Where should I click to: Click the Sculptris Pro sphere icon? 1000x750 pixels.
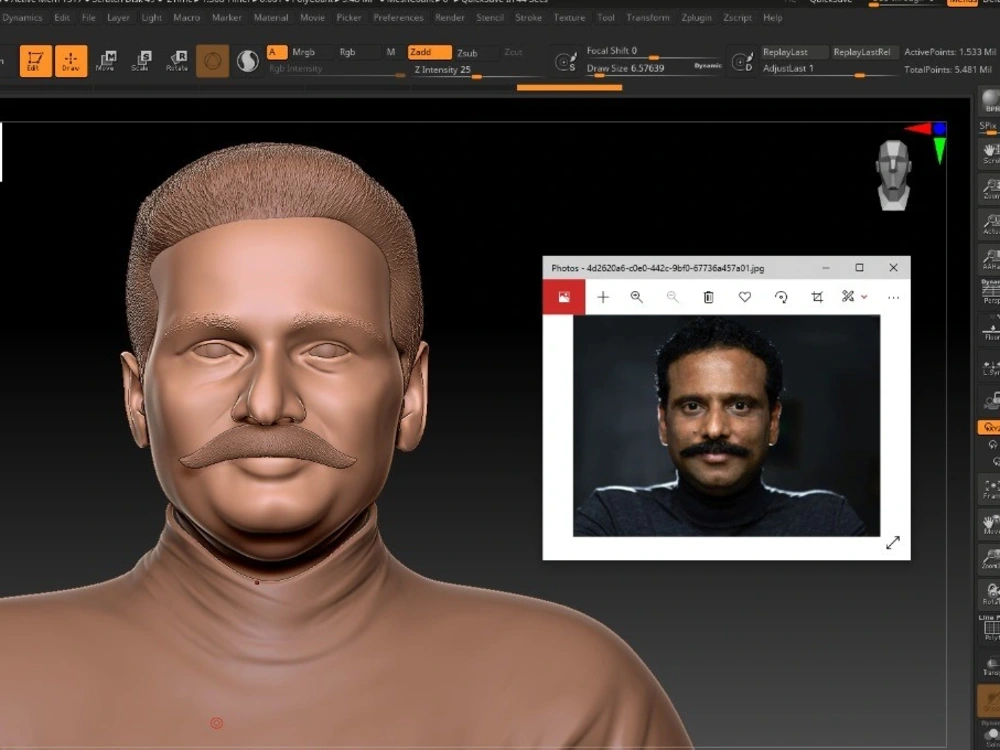247,61
